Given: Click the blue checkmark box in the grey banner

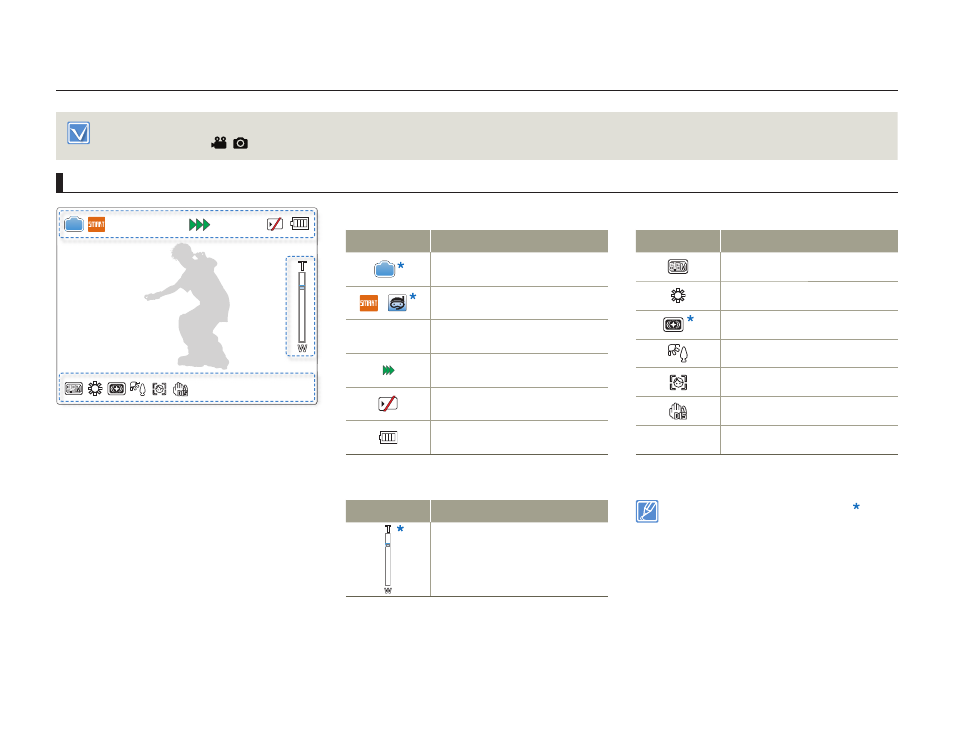Looking at the screenshot, I should pos(78,133).
